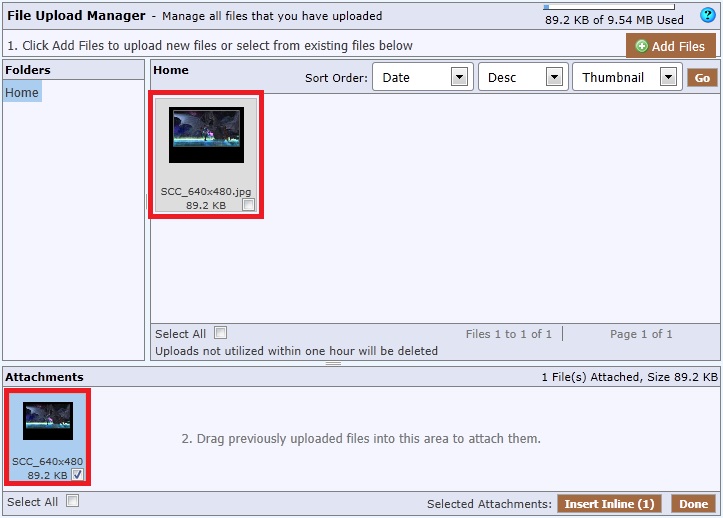The height and width of the screenshot is (518, 723).
Task: Open the Home folder in Folders
Action: [x=22, y=93]
